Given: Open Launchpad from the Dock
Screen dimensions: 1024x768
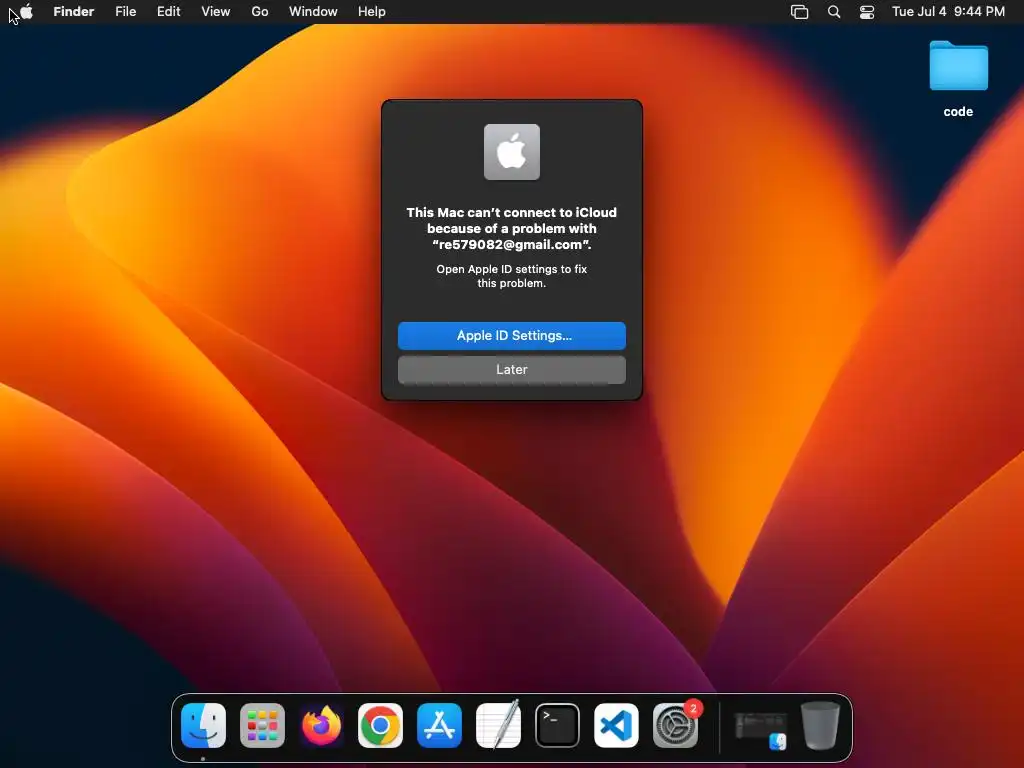Looking at the screenshot, I should (x=263, y=726).
